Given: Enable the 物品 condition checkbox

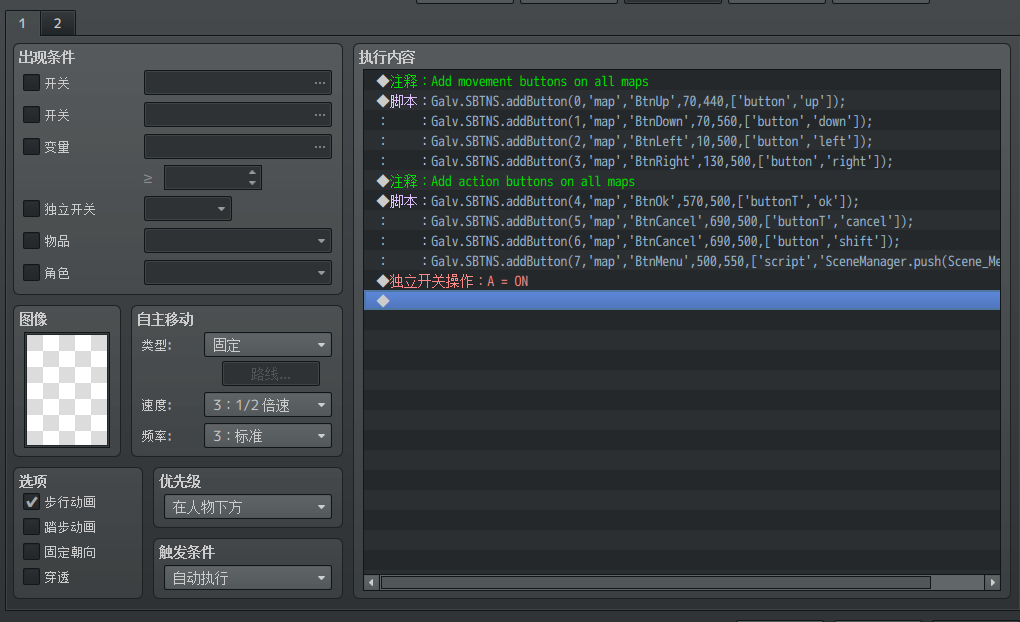Looking at the screenshot, I should 31,240.
